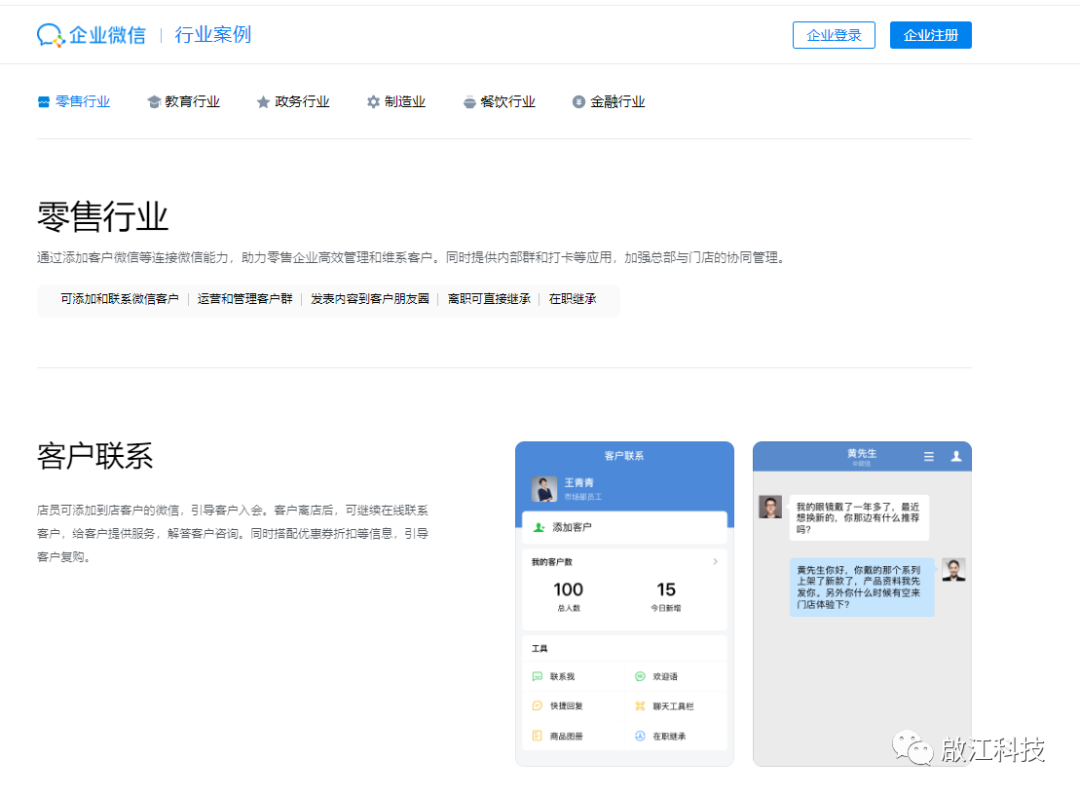The width and height of the screenshot is (1080, 797).
Task: Switch to the 教育行业 tab
Action: click(184, 102)
